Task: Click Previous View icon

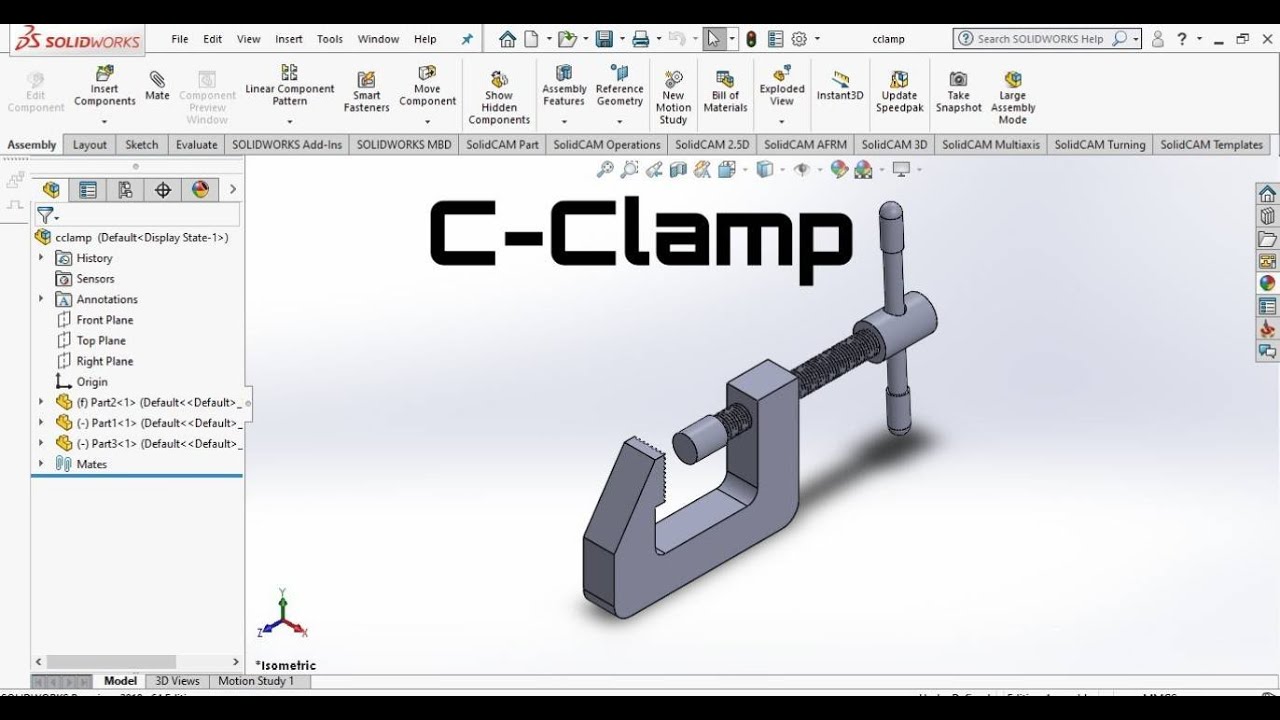Action: tap(654, 170)
